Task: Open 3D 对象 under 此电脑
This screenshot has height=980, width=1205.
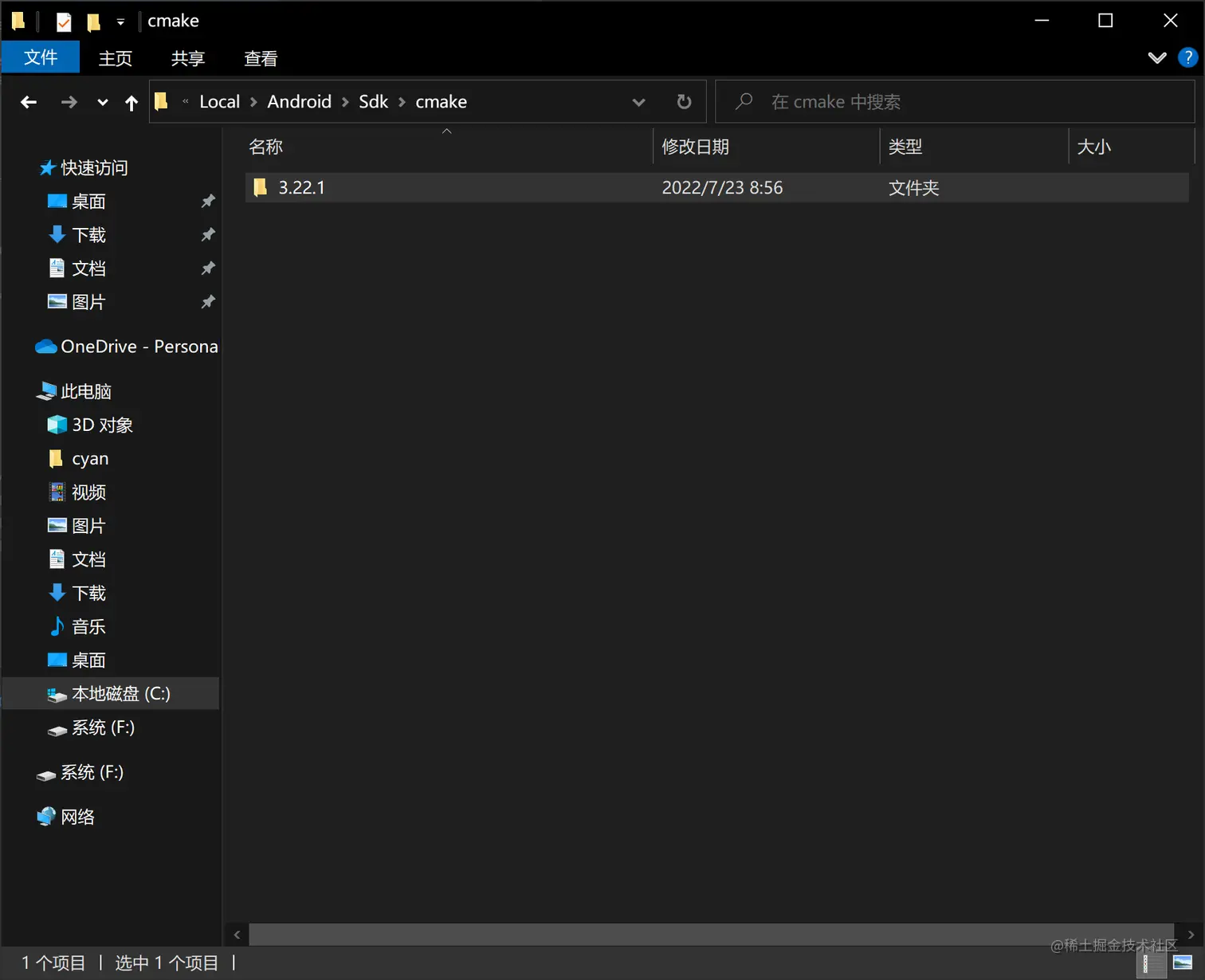Action: [x=102, y=425]
